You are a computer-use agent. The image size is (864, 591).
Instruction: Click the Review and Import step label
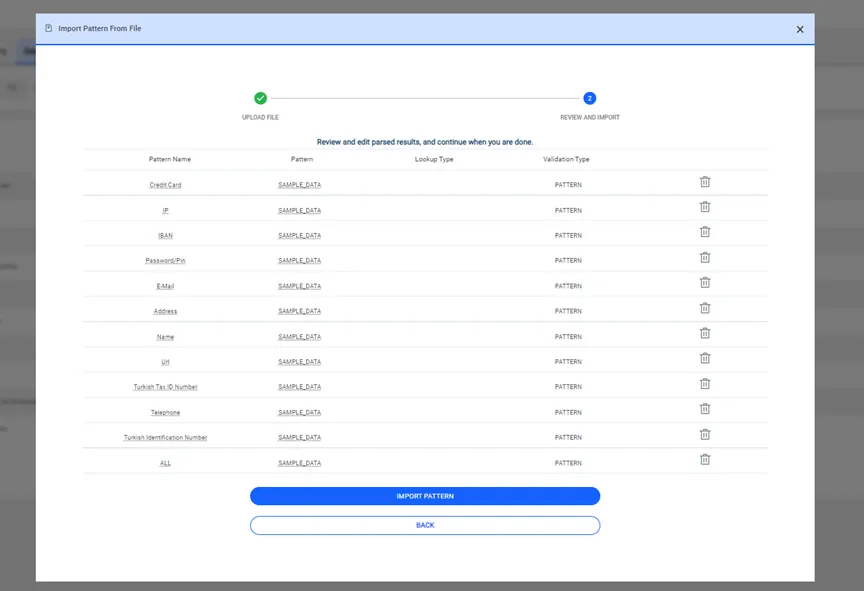click(x=590, y=117)
